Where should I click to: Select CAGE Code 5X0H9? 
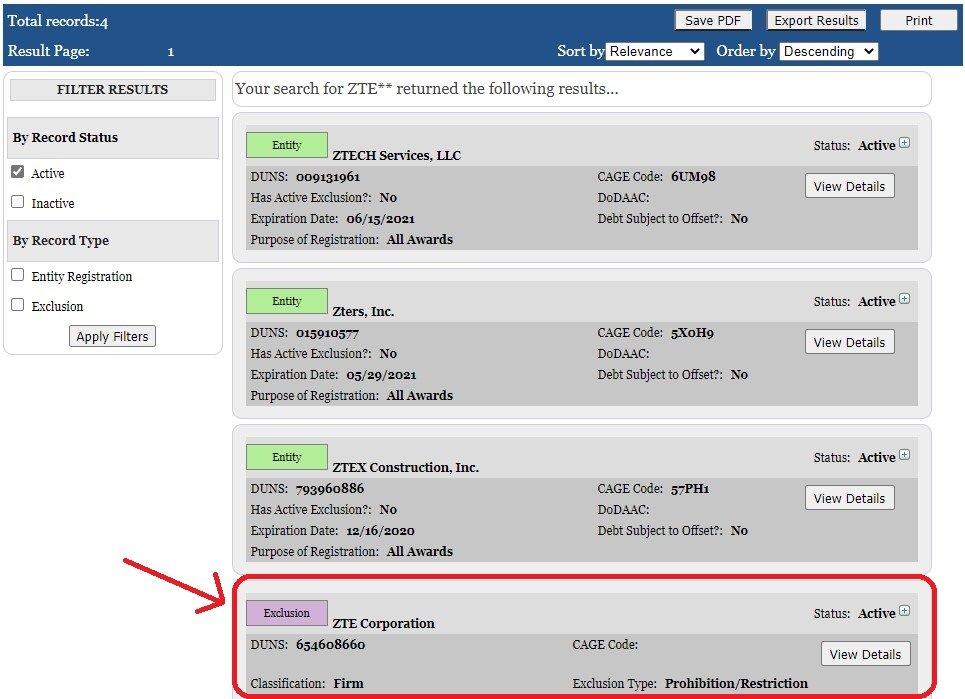point(692,333)
